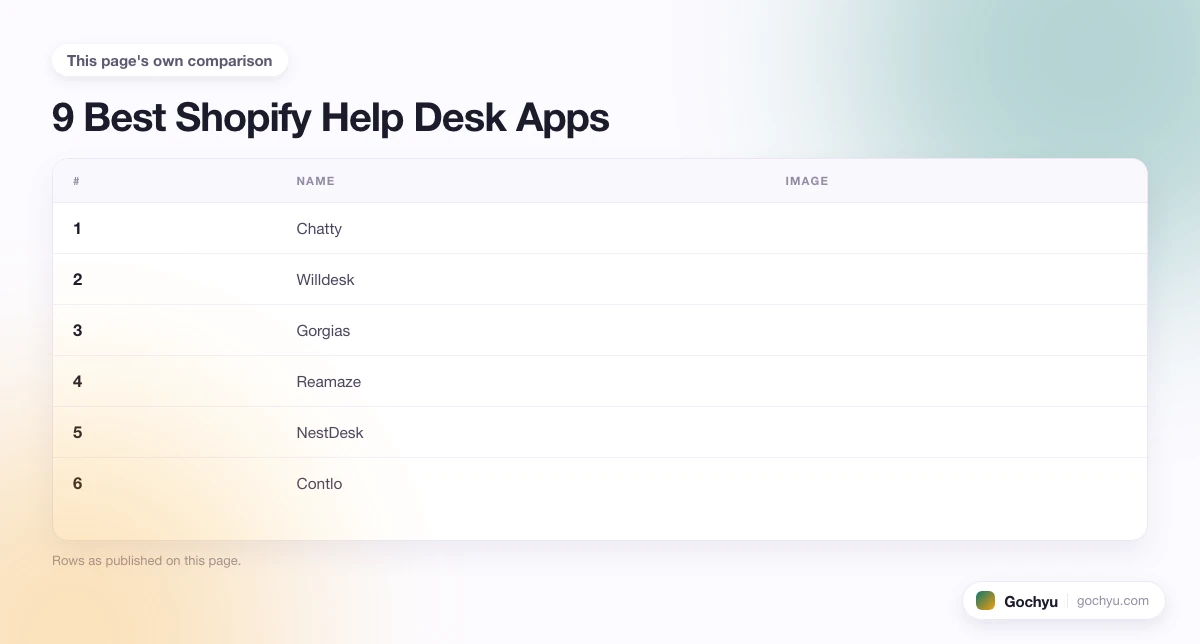Select the Contlo row name
The height and width of the screenshot is (644, 1200).
click(x=319, y=484)
